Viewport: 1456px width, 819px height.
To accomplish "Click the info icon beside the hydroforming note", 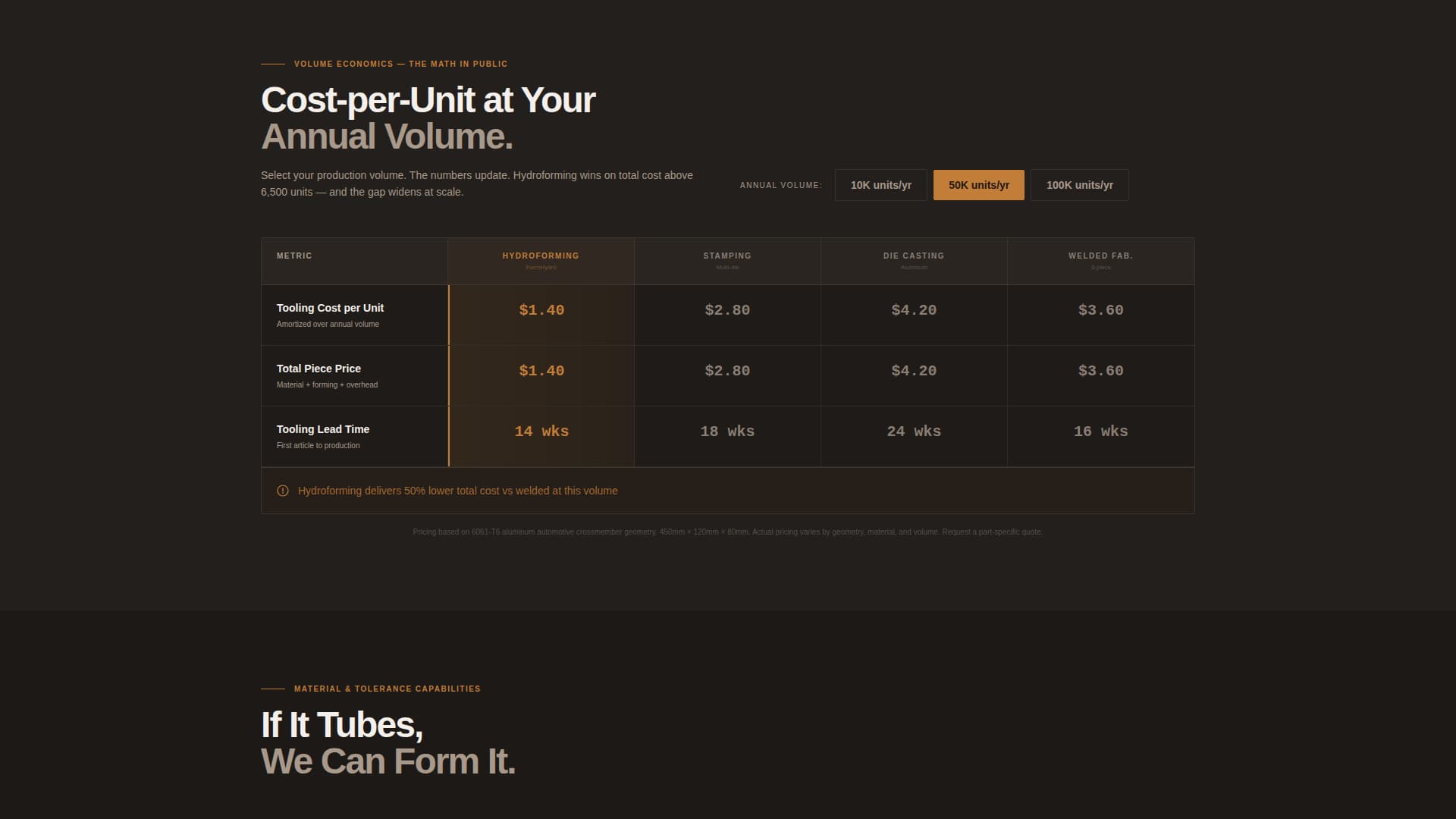I will (283, 490).
